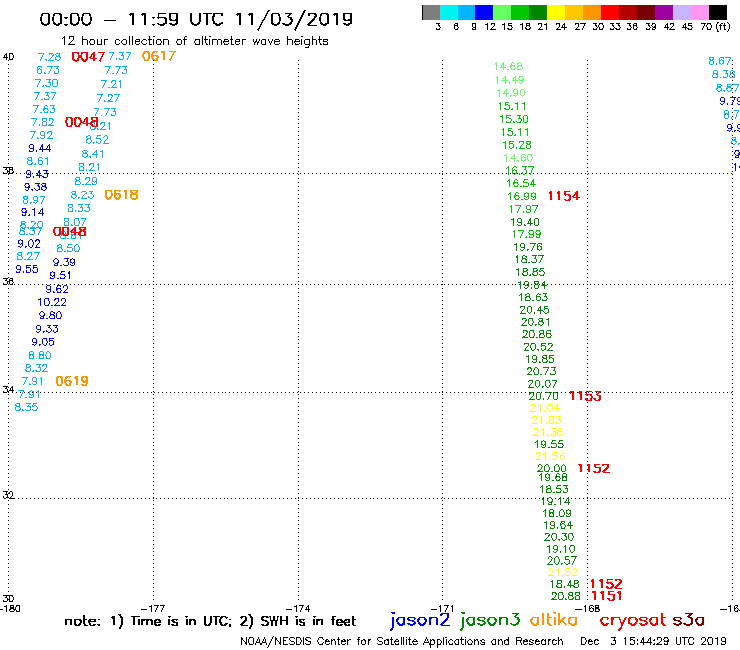Select the wave height reading '6.73'
This screenshot has height=650, width=740.
[48, 70]
